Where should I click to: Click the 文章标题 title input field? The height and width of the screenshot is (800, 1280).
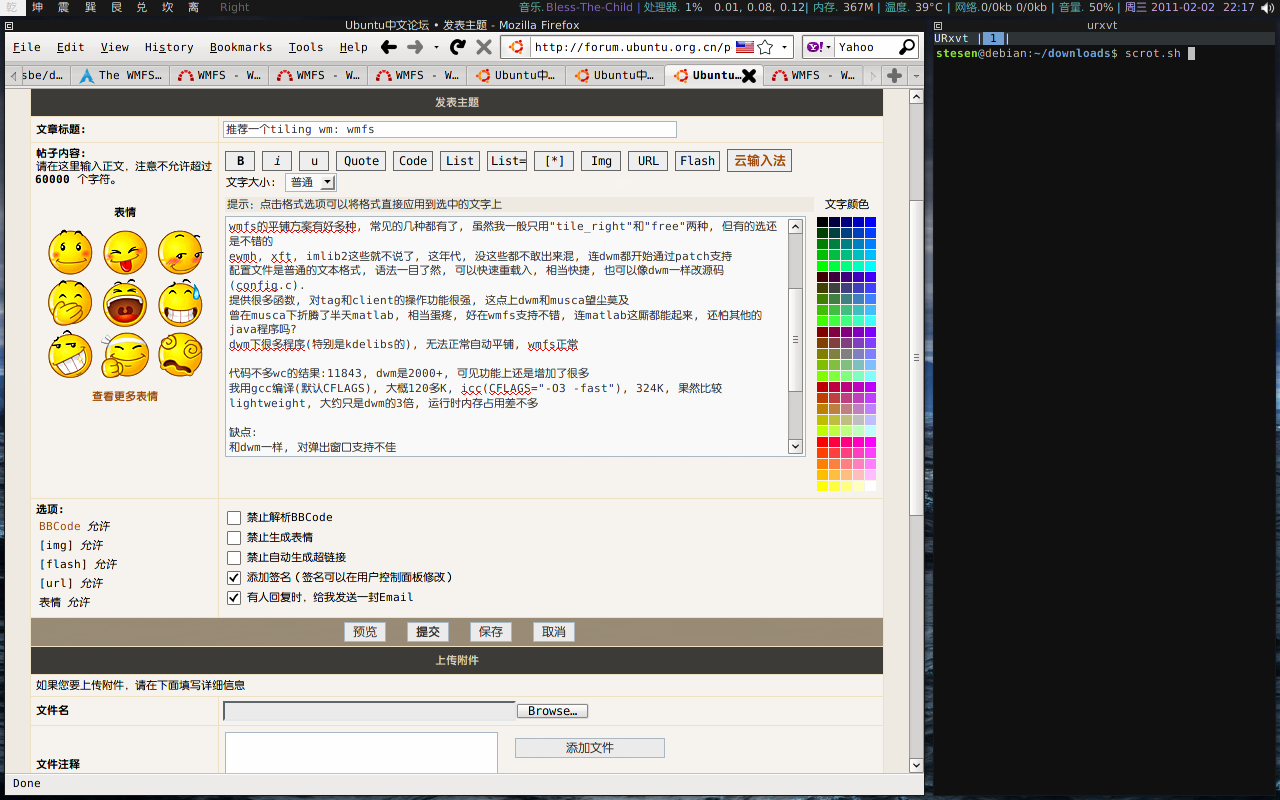click(450, 130)
